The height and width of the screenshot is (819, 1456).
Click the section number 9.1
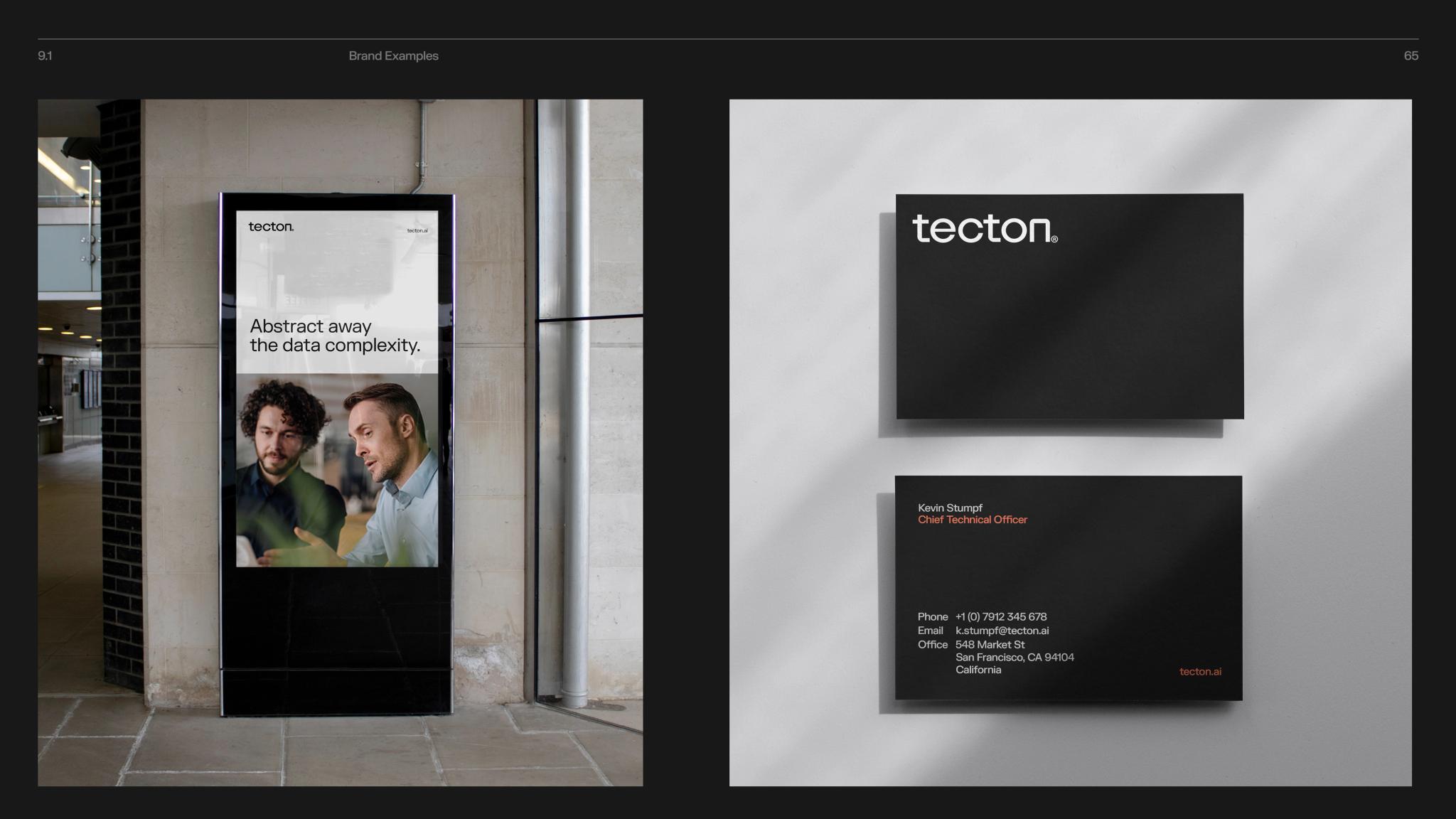(45, 55)
